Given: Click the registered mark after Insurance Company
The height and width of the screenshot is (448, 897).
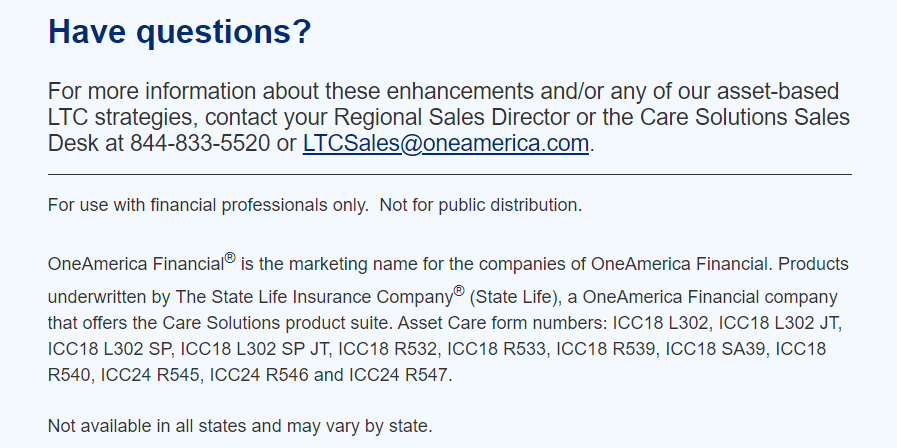Looking at the screenshot, I should [x=459, y=291].
